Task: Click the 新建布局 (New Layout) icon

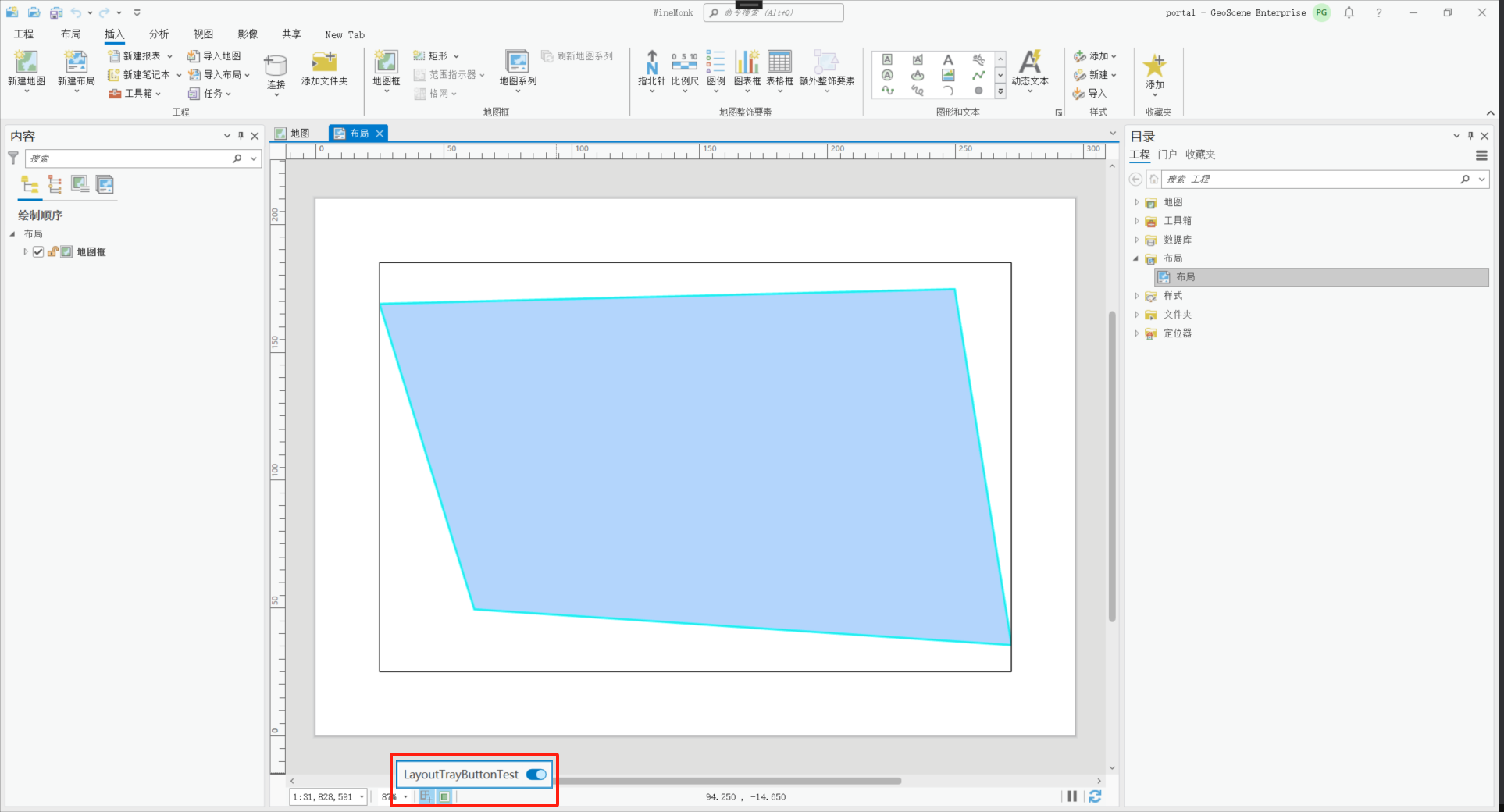Action: pyautogui.click(x=76, y=62)
